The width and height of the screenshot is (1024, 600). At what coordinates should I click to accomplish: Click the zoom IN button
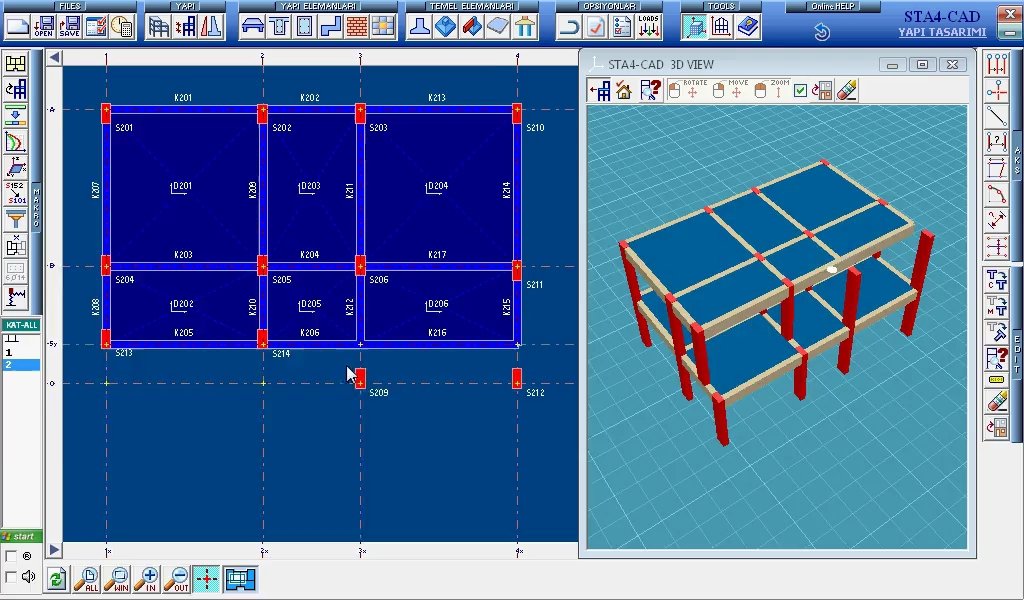147,579
